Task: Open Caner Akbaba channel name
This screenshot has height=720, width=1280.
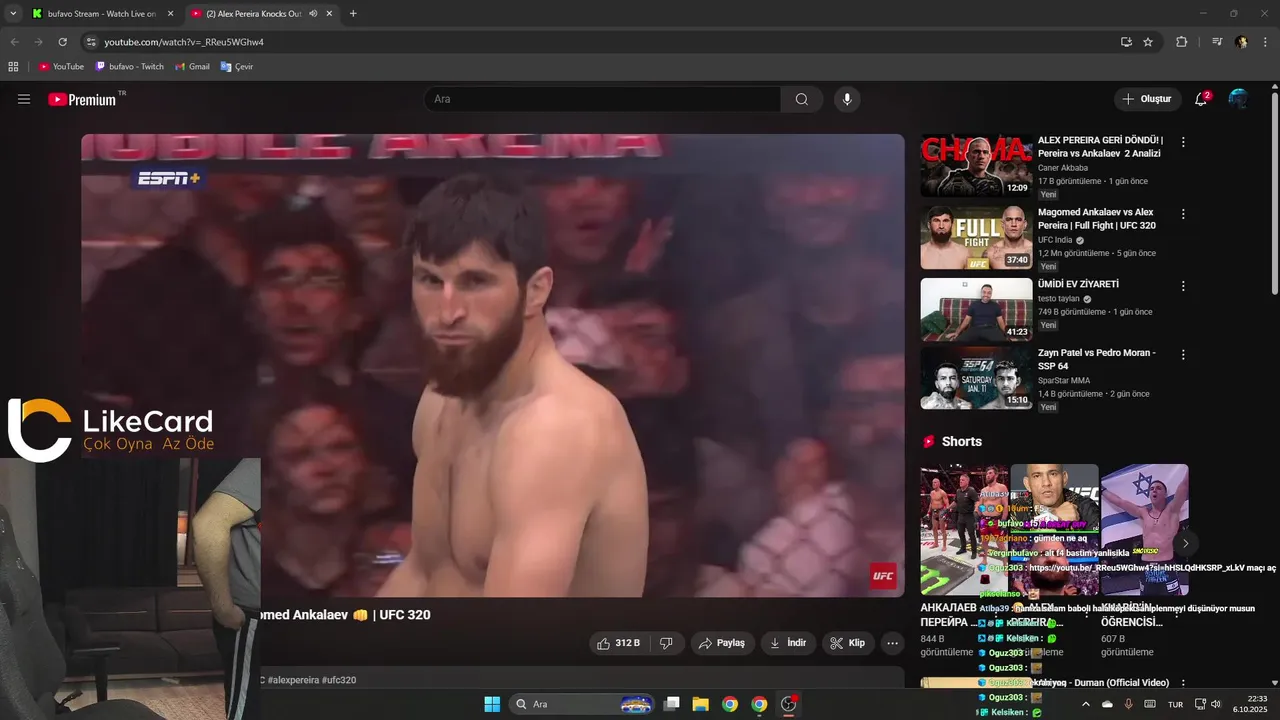Action: point(1062,168)
